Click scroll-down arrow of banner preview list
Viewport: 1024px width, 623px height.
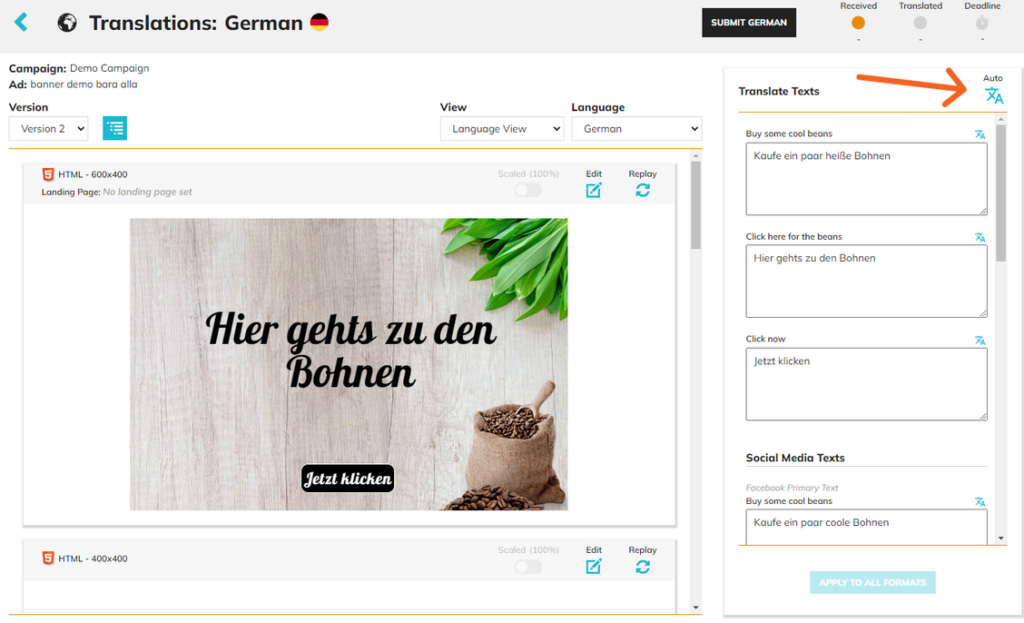tap(696, 608)
